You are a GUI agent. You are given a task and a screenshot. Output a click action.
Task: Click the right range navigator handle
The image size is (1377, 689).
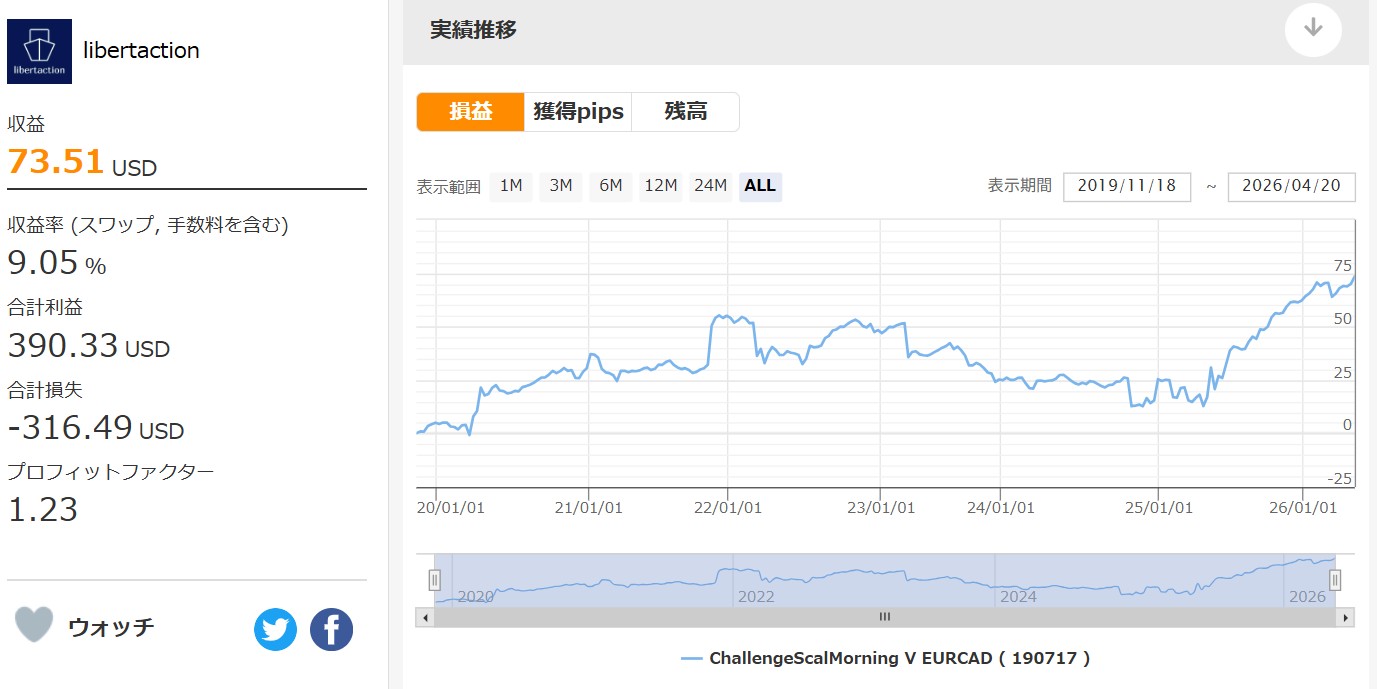pos(1334,580)
